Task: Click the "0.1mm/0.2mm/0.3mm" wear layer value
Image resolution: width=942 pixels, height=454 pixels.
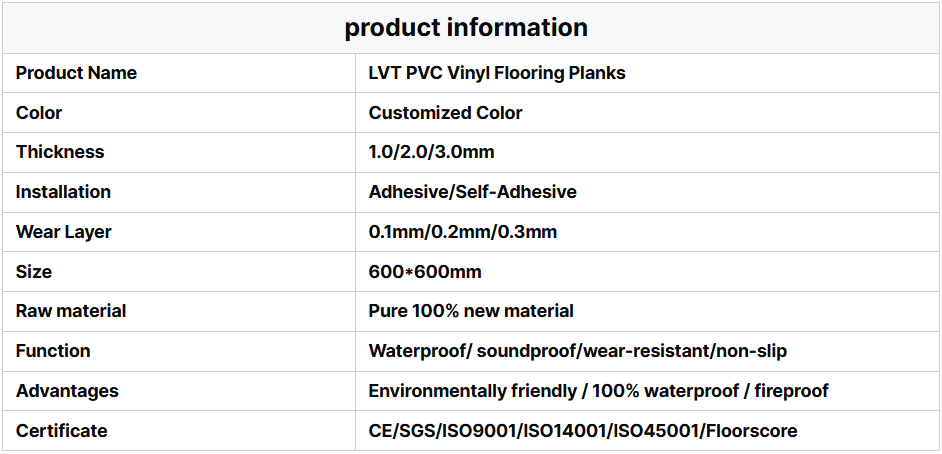Action: (462, 232)
